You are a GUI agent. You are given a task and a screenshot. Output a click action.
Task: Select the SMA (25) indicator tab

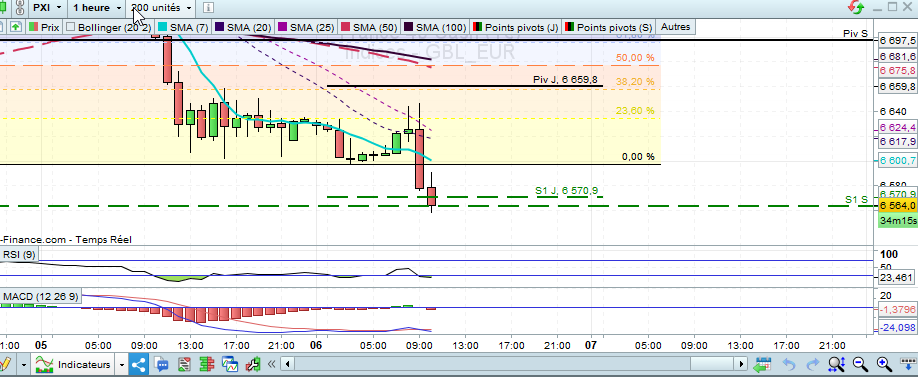pyautogui.click(x=307, y=27)
